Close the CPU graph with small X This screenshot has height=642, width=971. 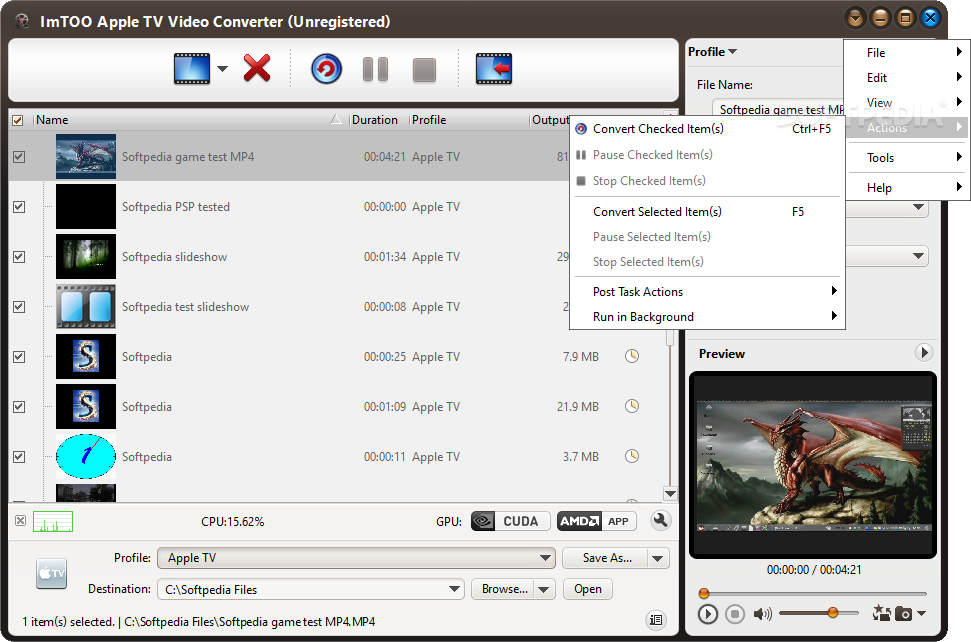click(20, 521)
